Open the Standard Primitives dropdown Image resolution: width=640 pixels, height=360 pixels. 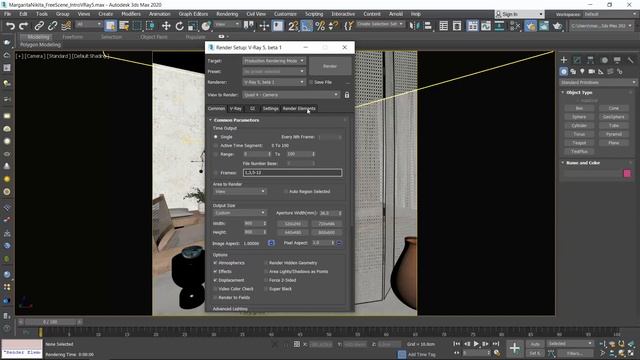(598, 82)
